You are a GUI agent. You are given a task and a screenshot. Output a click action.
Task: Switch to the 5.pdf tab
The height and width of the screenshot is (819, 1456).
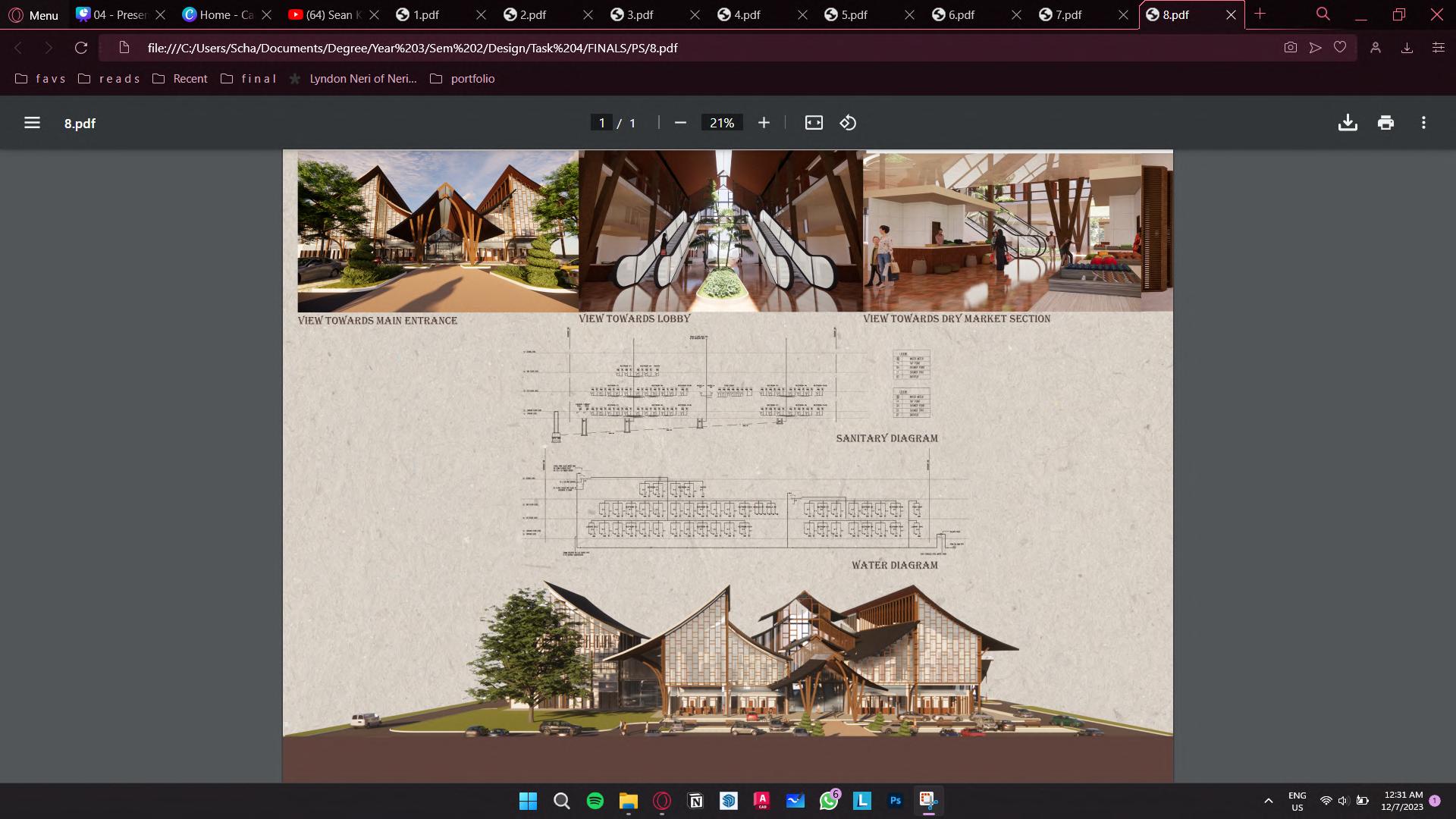click(x=854, y=15)
